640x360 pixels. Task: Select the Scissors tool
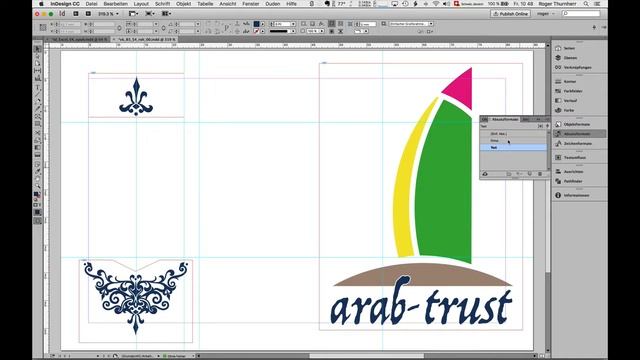[x=38, y=133]
